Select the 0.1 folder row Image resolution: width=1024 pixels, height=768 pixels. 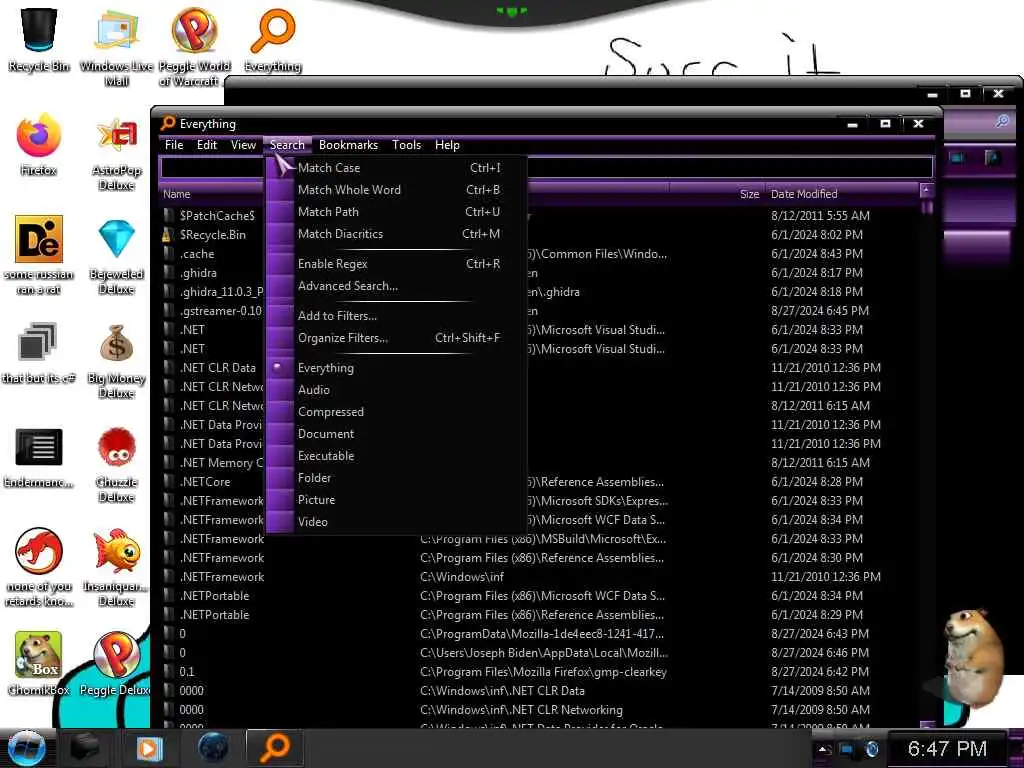point(539,672)
